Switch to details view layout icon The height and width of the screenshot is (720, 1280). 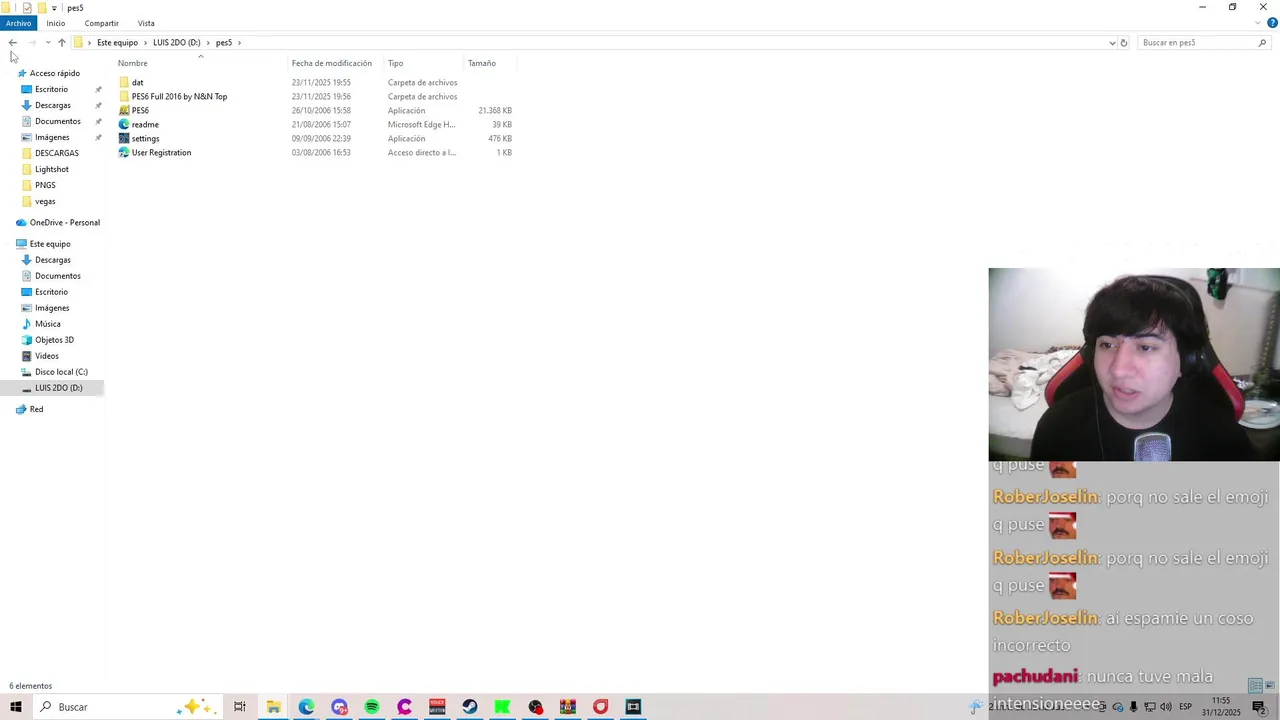(x=1255, y=686)
